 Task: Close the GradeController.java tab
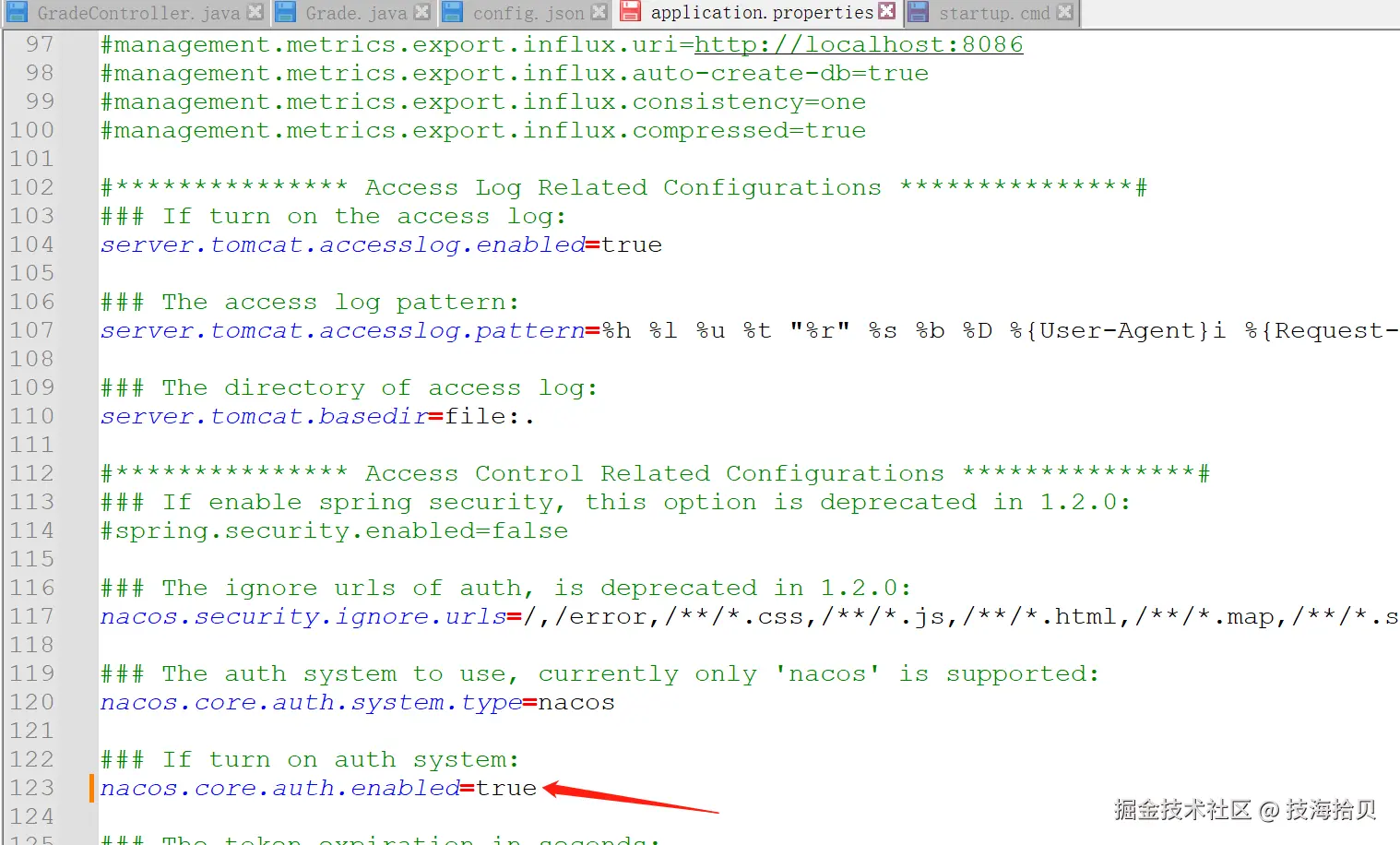[255, 12]
